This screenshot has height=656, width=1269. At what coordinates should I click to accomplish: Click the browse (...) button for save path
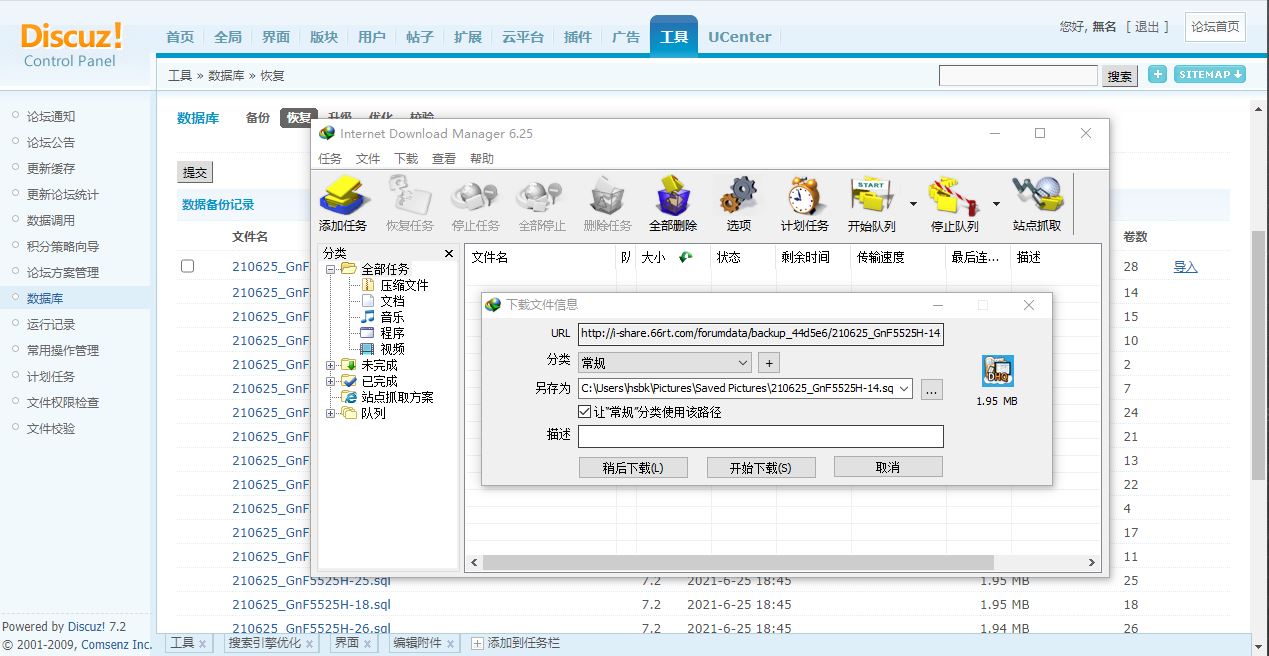pyautogui.click(x=932, y=390)
